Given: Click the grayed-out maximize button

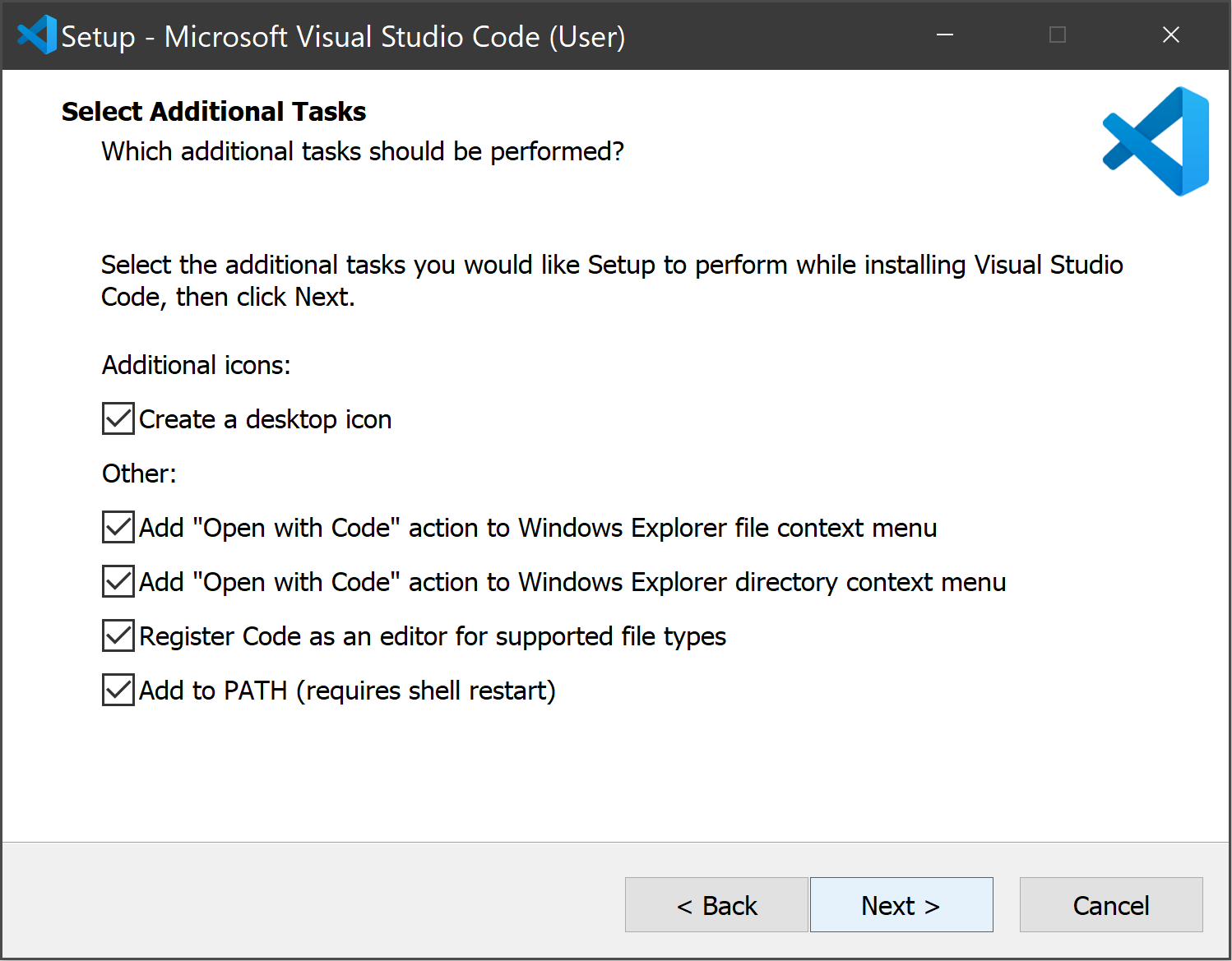Looking at the screenshot, I should pos(1058,35).
